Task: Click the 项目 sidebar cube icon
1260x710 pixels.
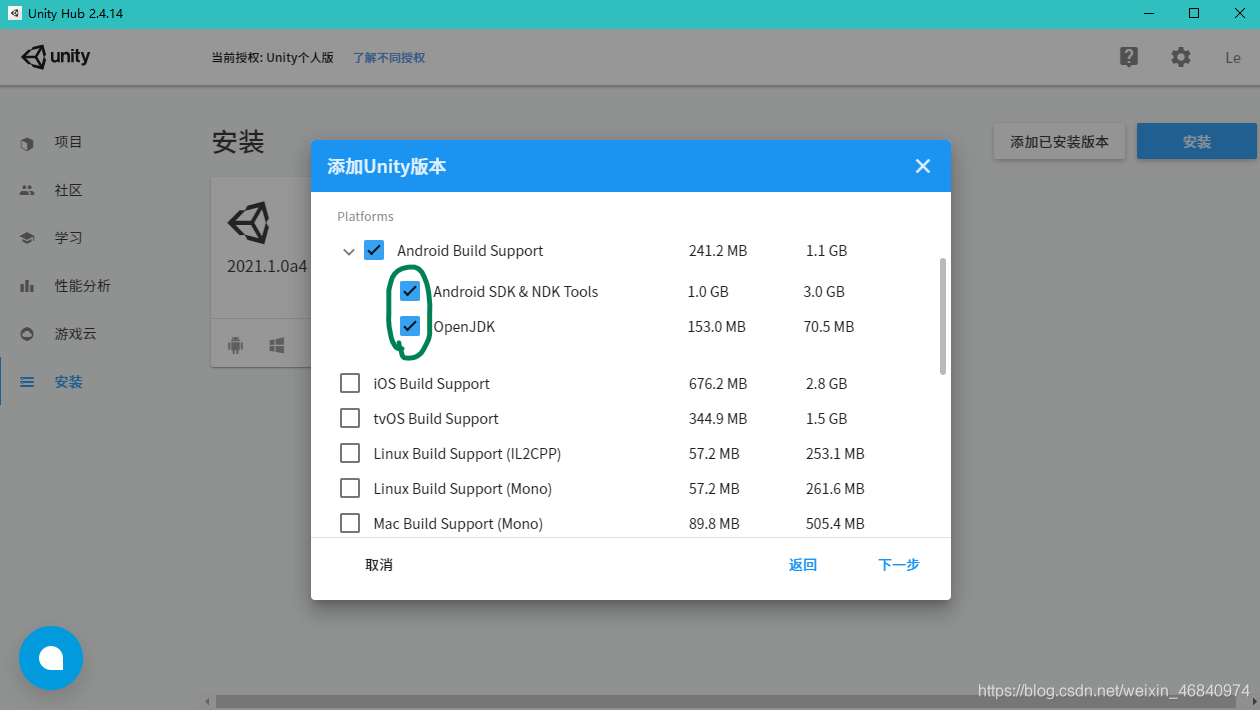Action: point(27,143)
